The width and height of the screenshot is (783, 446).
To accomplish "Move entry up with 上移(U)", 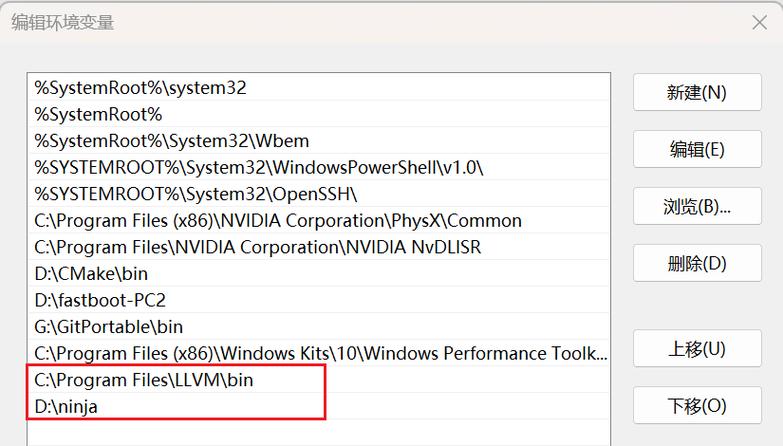I will coord(696,349).
